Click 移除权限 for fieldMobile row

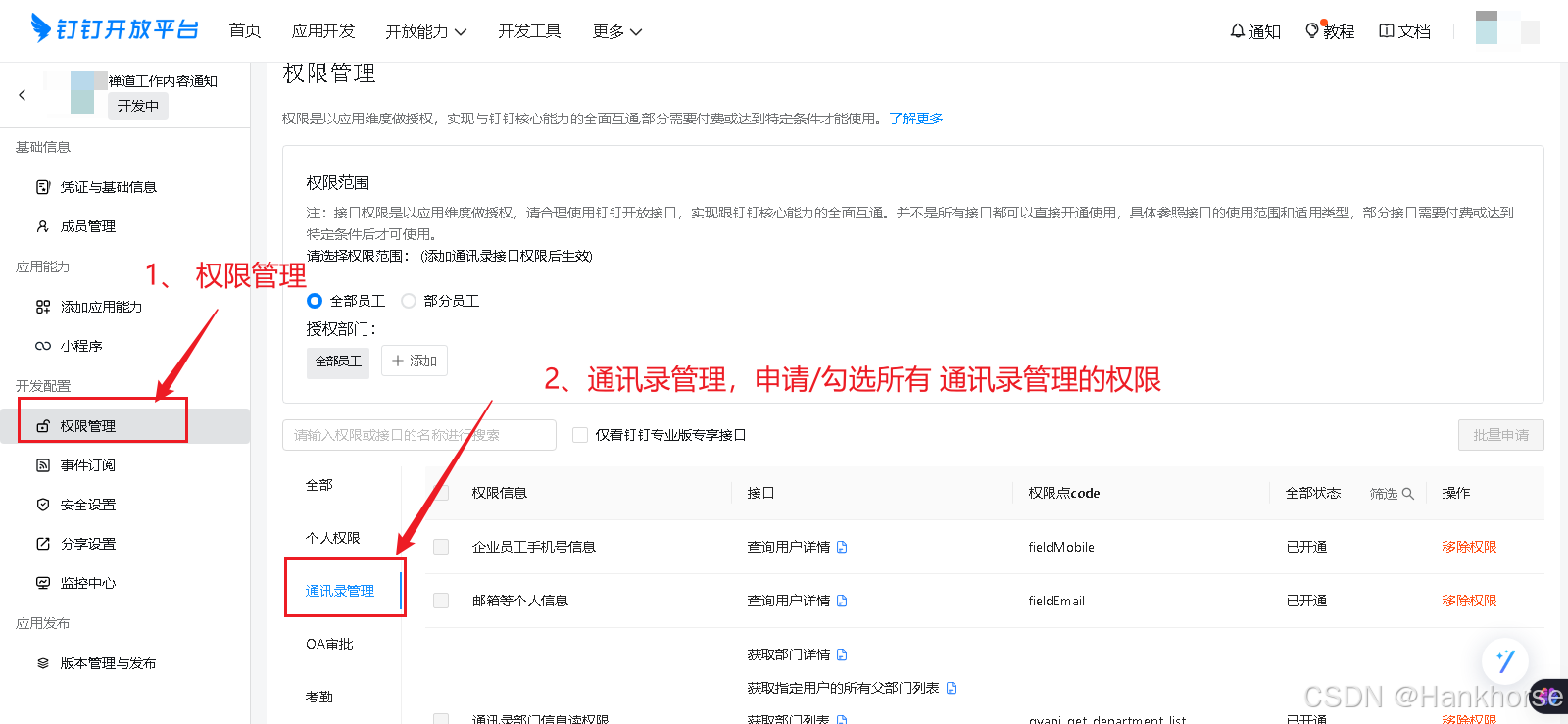pos(1469,547)
